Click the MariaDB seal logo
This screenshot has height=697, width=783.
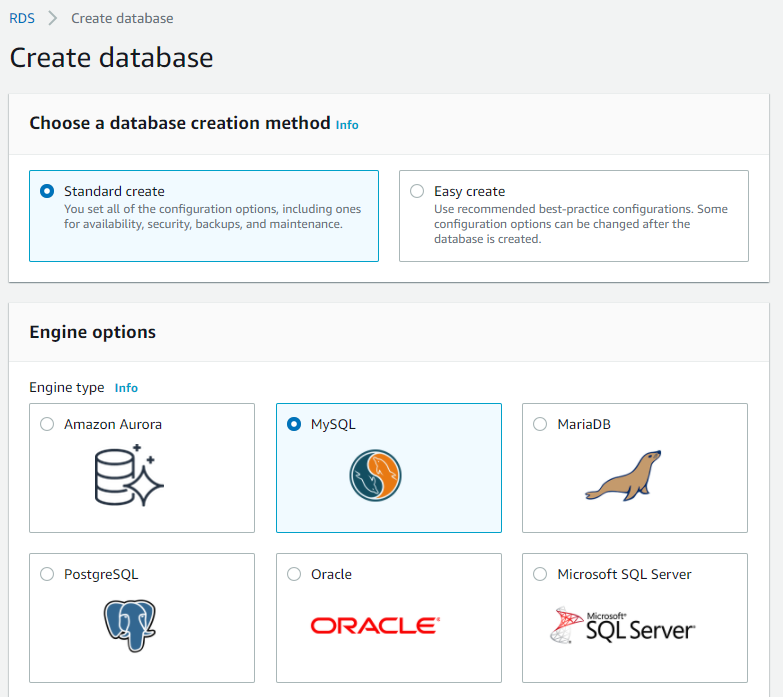pos(623,475)
